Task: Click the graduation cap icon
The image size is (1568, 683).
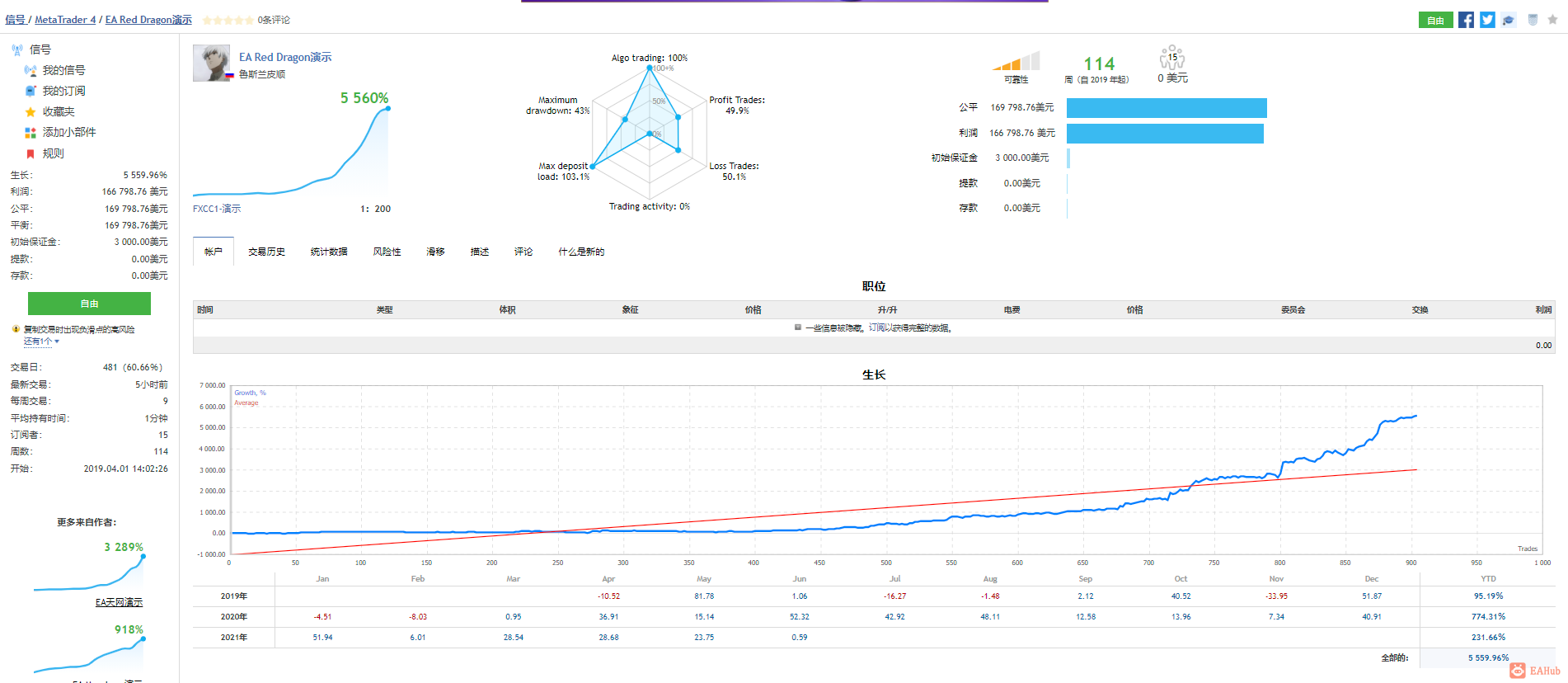Action: point(1509,20)
